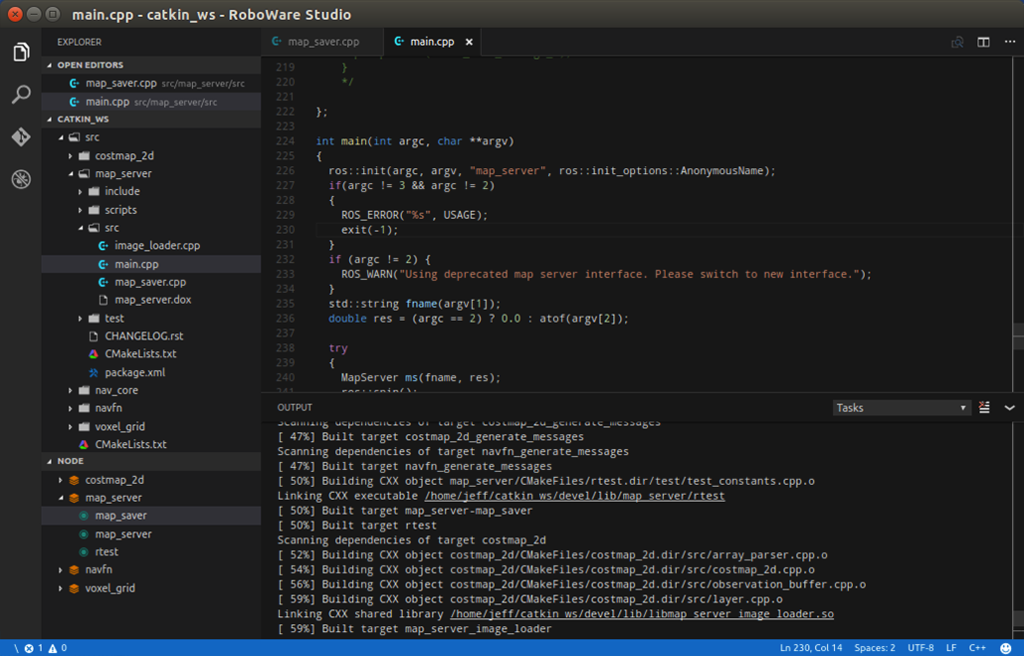Change end of line sequence LF

(951, 648)
